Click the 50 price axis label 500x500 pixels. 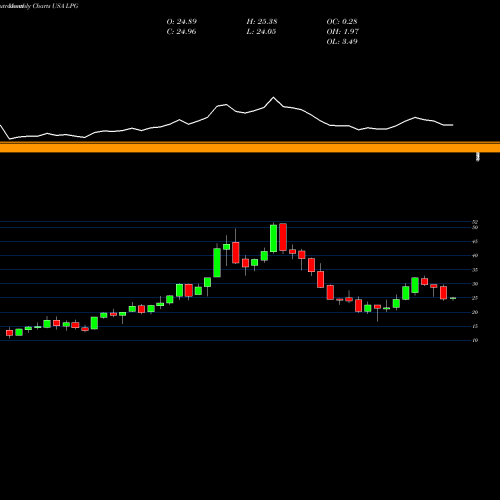point(475,227)
